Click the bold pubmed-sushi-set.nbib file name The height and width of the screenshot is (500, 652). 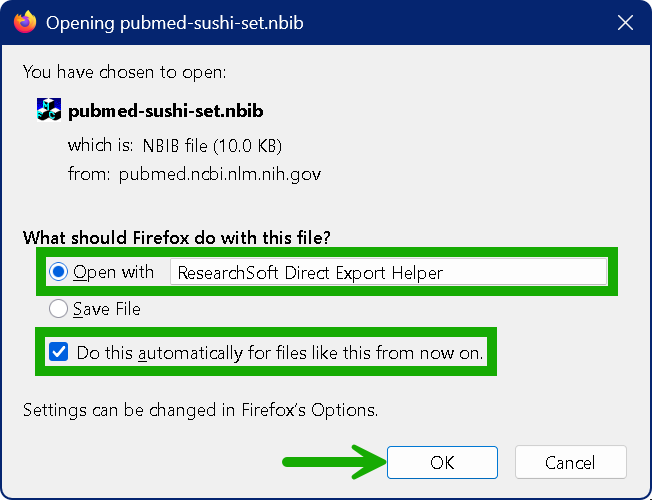coord(166,110)
